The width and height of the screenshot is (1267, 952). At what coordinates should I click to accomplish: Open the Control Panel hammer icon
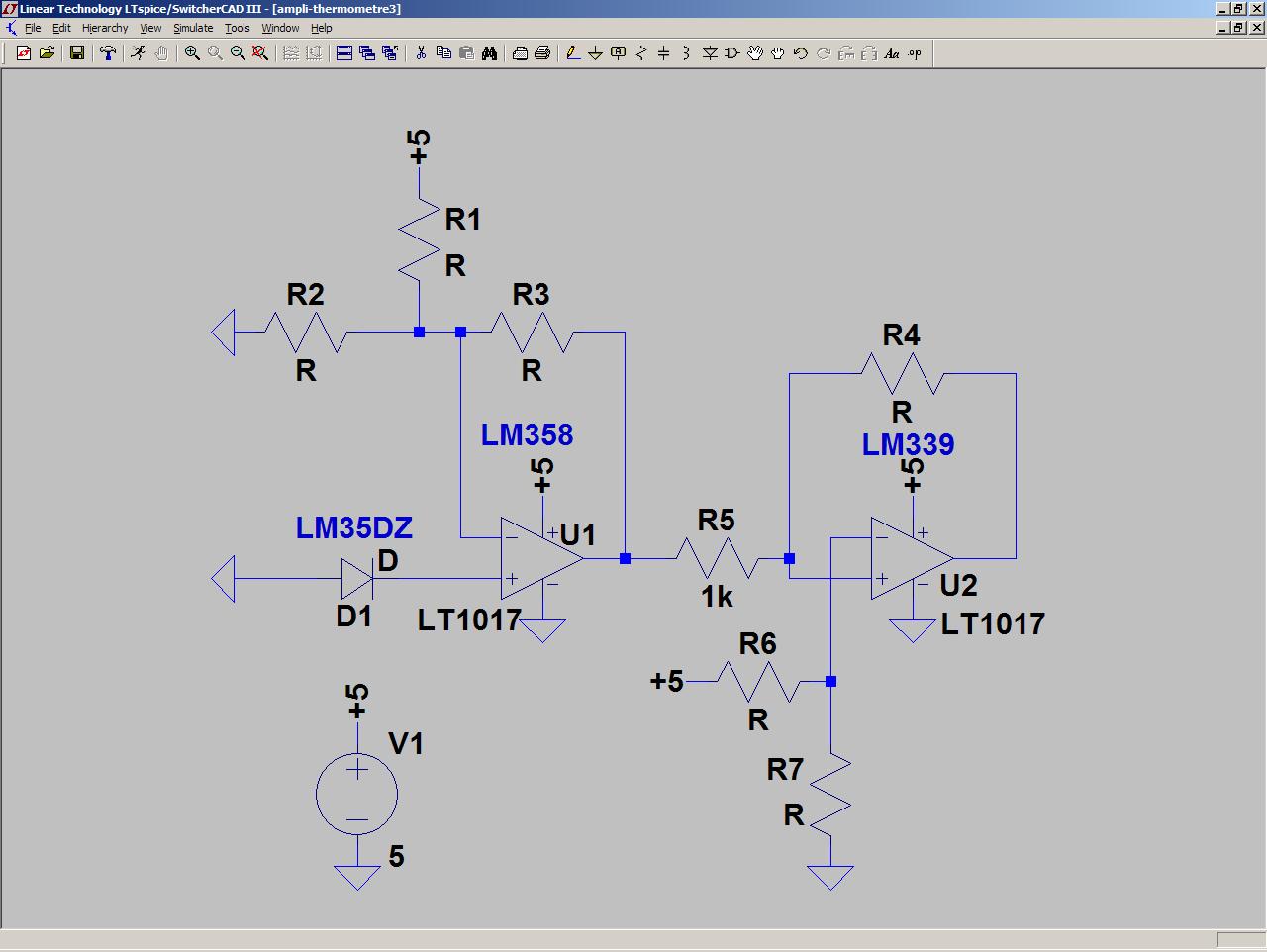tap(108, 53)
